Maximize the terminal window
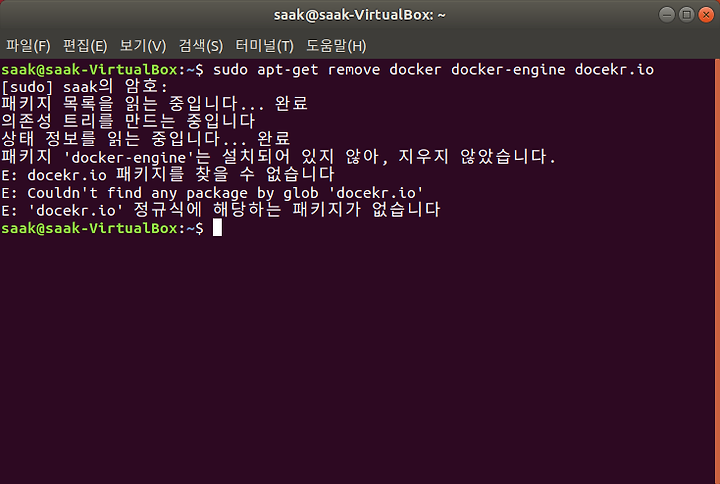This screenshot has height=484, width=720. (x=686, y=15)
